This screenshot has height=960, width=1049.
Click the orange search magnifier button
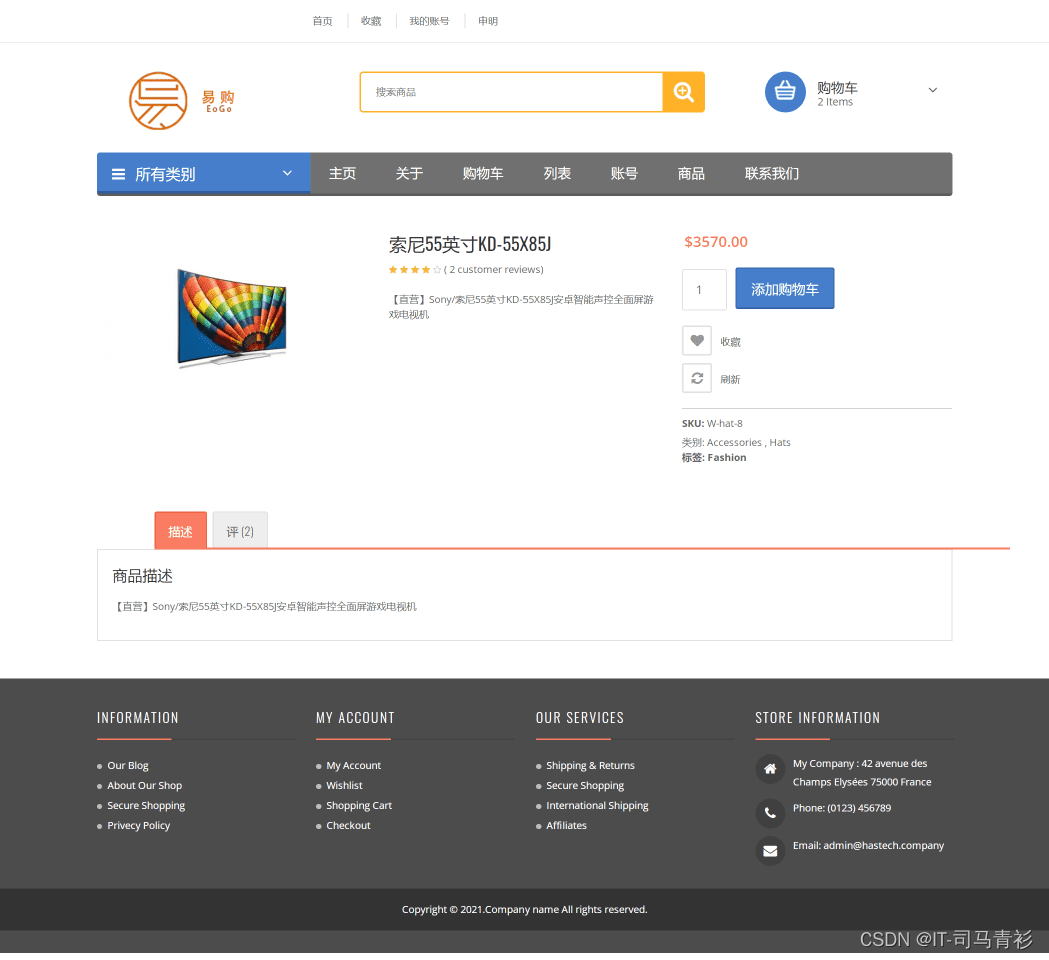(x=683, y=92)
